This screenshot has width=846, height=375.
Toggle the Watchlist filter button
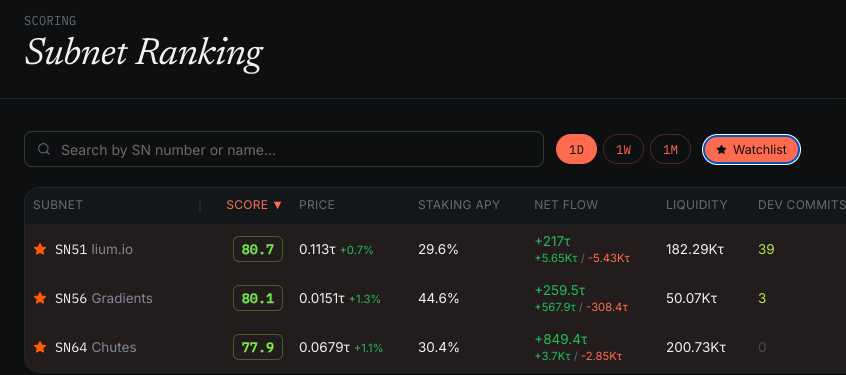point(751,149)
